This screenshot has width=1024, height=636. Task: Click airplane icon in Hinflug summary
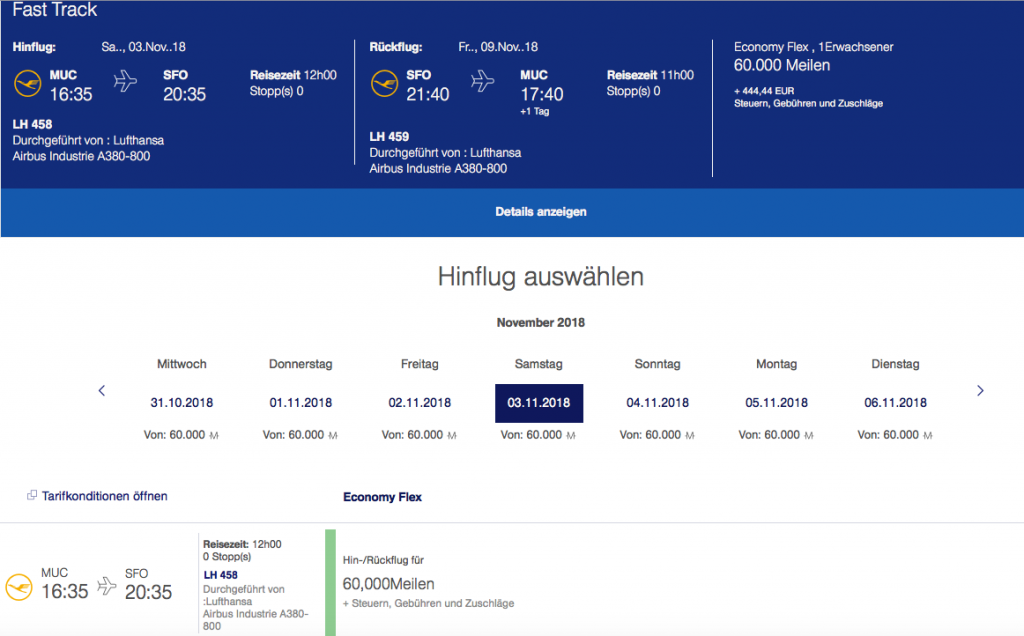(x=125, y=82)
